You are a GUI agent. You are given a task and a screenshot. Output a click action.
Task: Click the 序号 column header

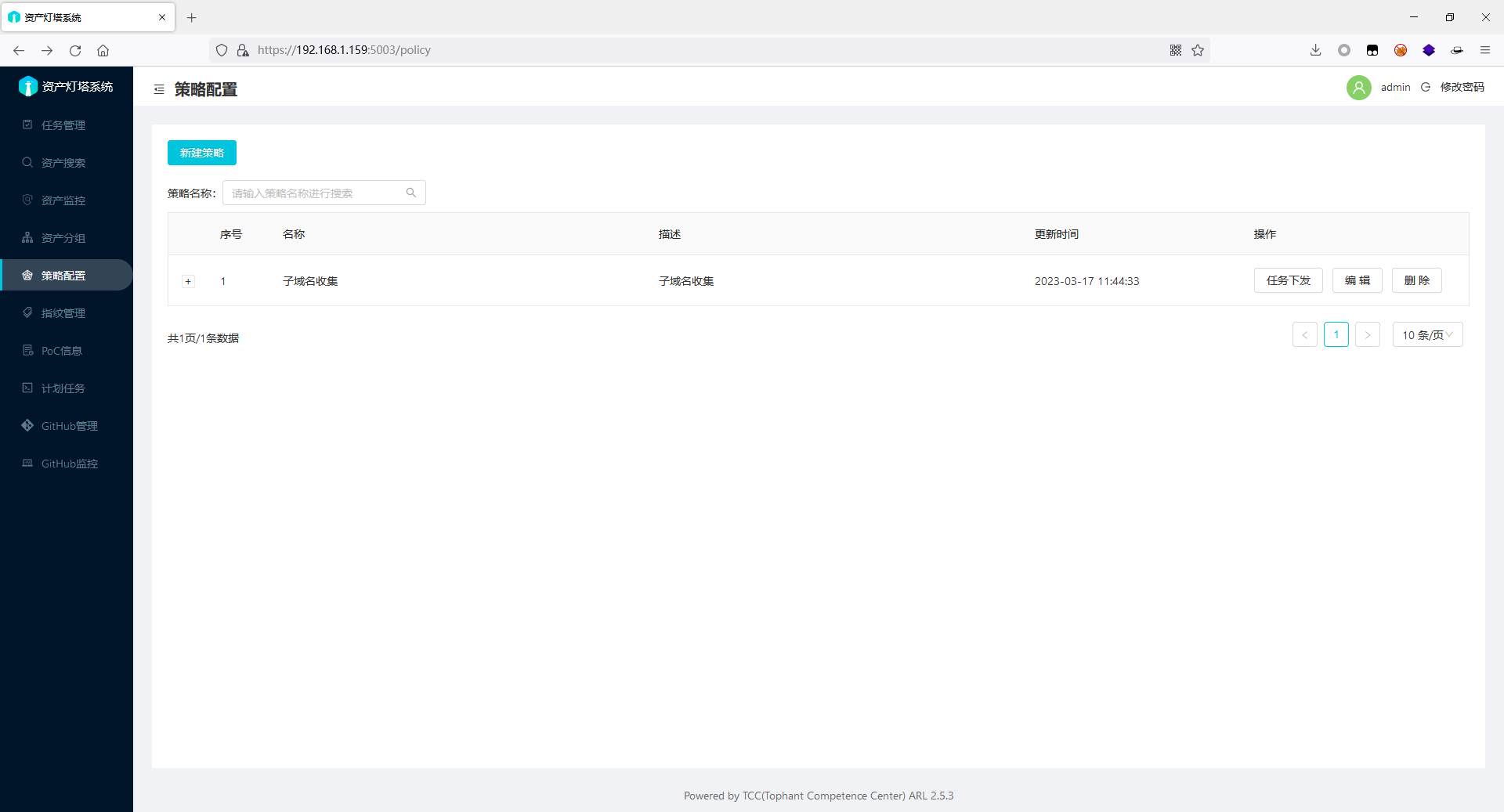[231, 234]
